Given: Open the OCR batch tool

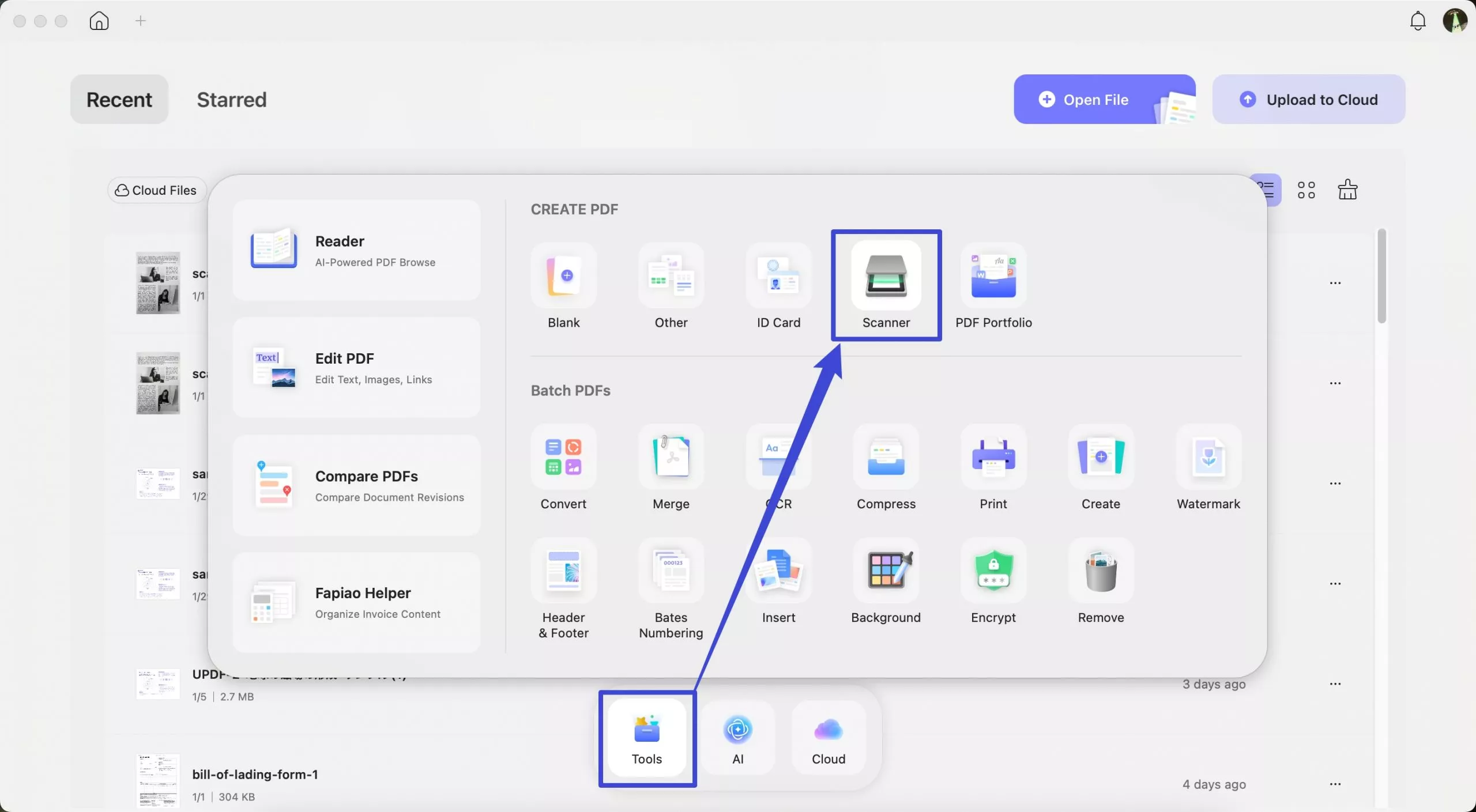Looking at the screenshot, I should [779, 457].
